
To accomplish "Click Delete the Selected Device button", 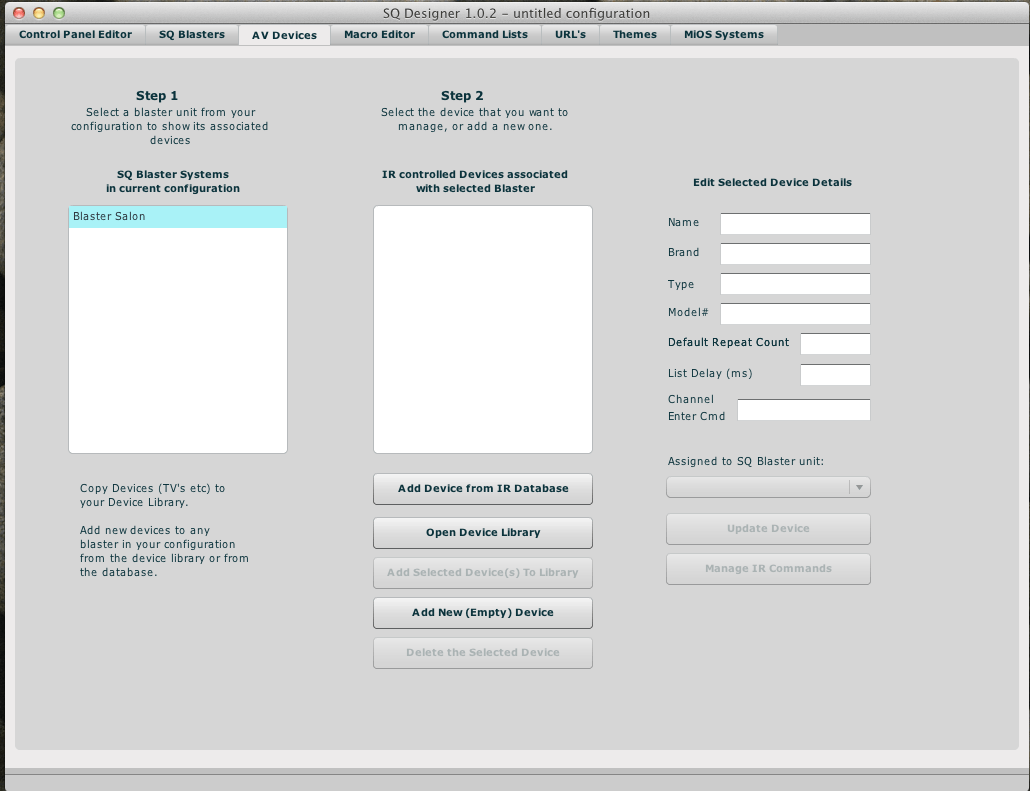I will coord(483,653).
